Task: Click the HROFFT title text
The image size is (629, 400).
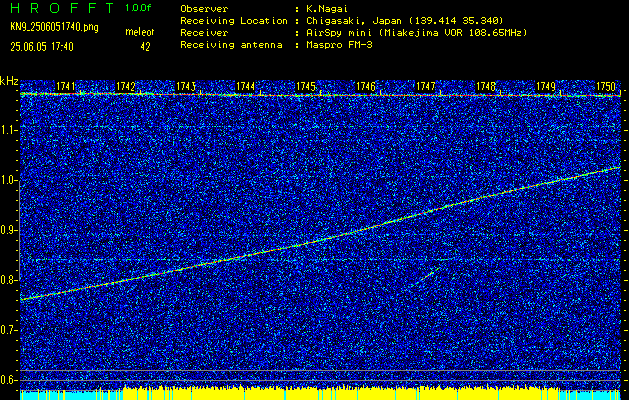Action: tap(63, 8)
